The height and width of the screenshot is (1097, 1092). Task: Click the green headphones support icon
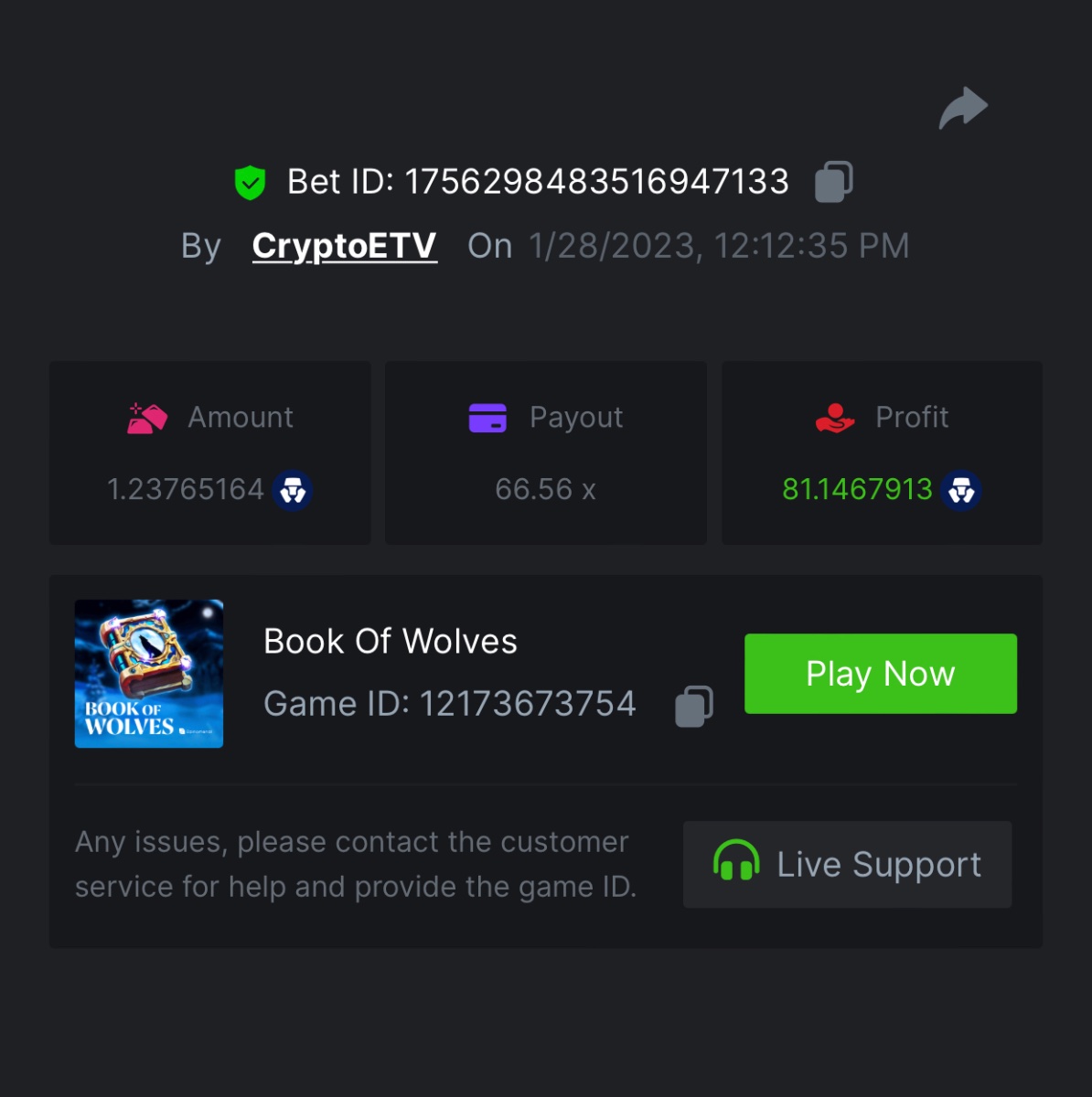(736, 861)
